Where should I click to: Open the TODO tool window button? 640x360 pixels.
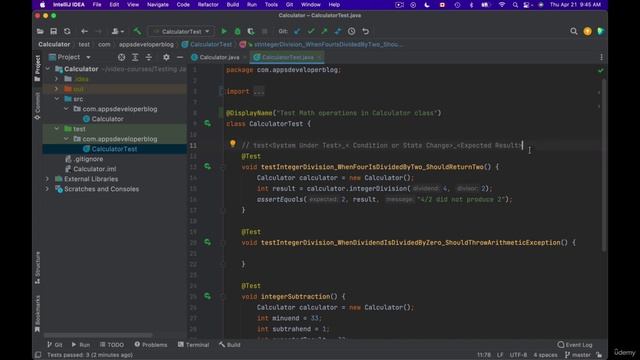coord(111,345)
